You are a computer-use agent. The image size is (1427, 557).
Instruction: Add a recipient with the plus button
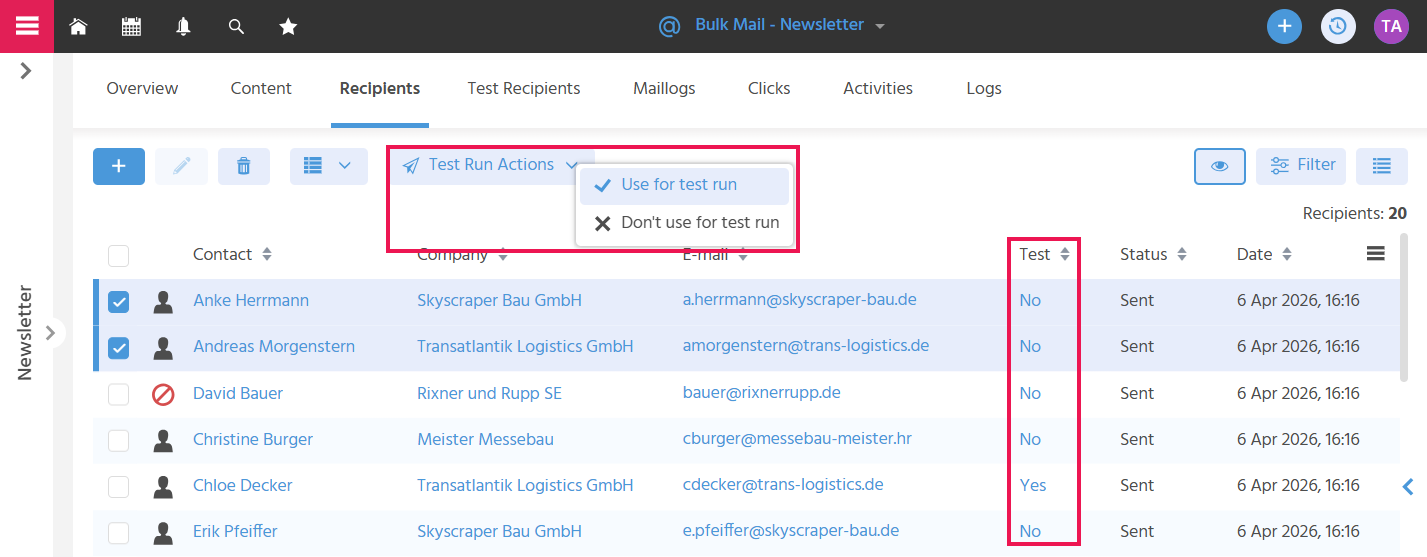(x=119, y=166)
